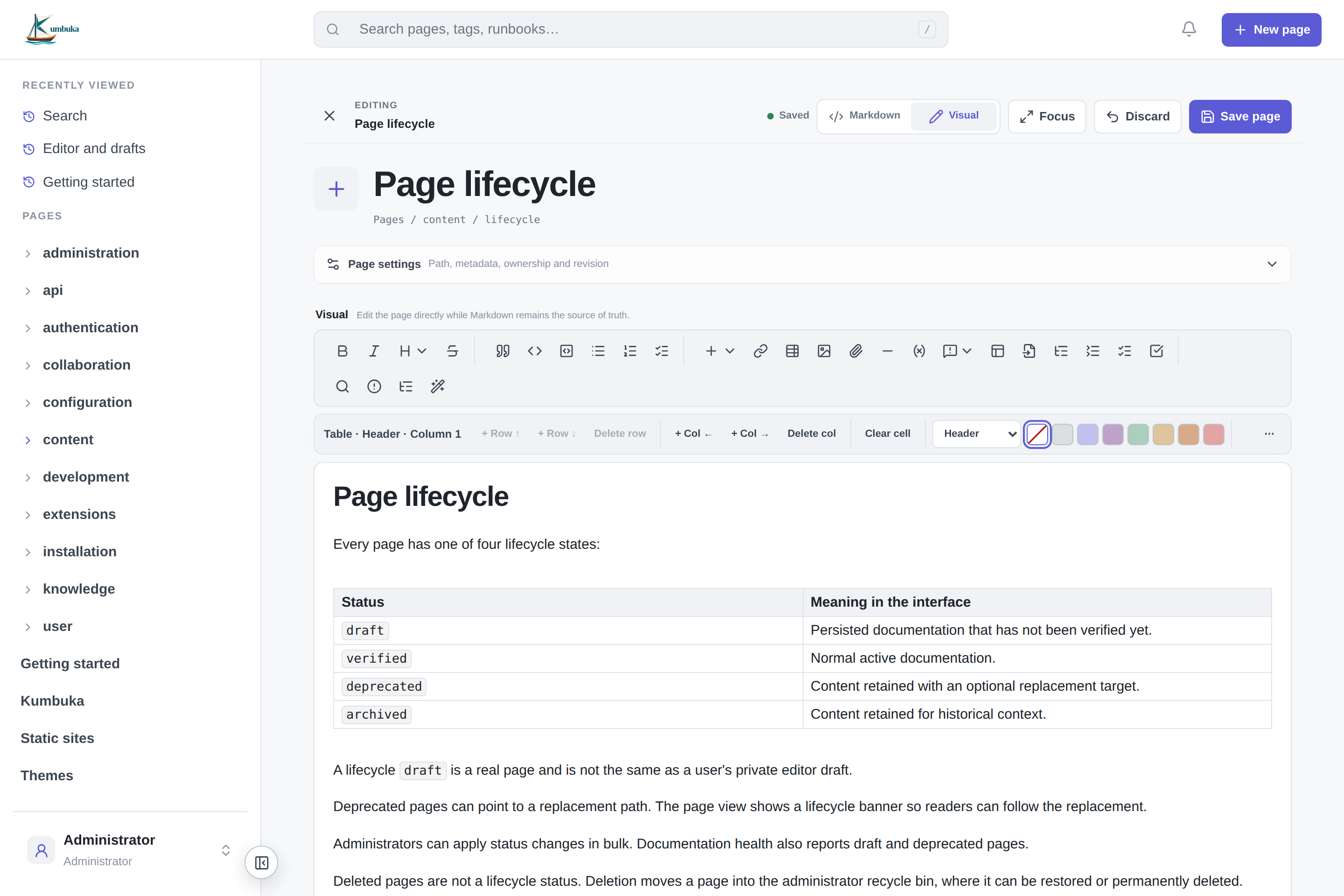1344x896 pixels.
Task: Toggle Focus mode
Action: [1047, 117]
